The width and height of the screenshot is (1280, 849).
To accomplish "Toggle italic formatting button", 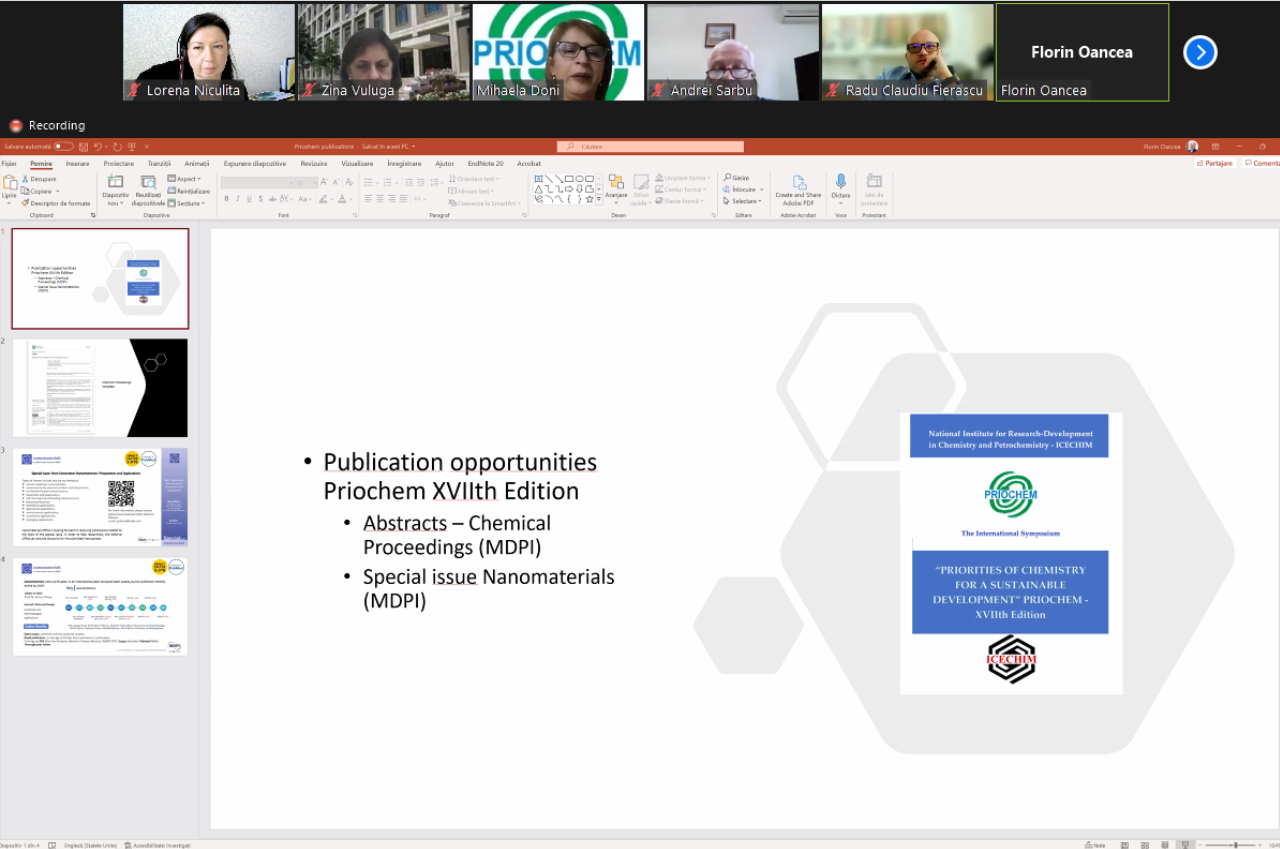I will 239,199.
